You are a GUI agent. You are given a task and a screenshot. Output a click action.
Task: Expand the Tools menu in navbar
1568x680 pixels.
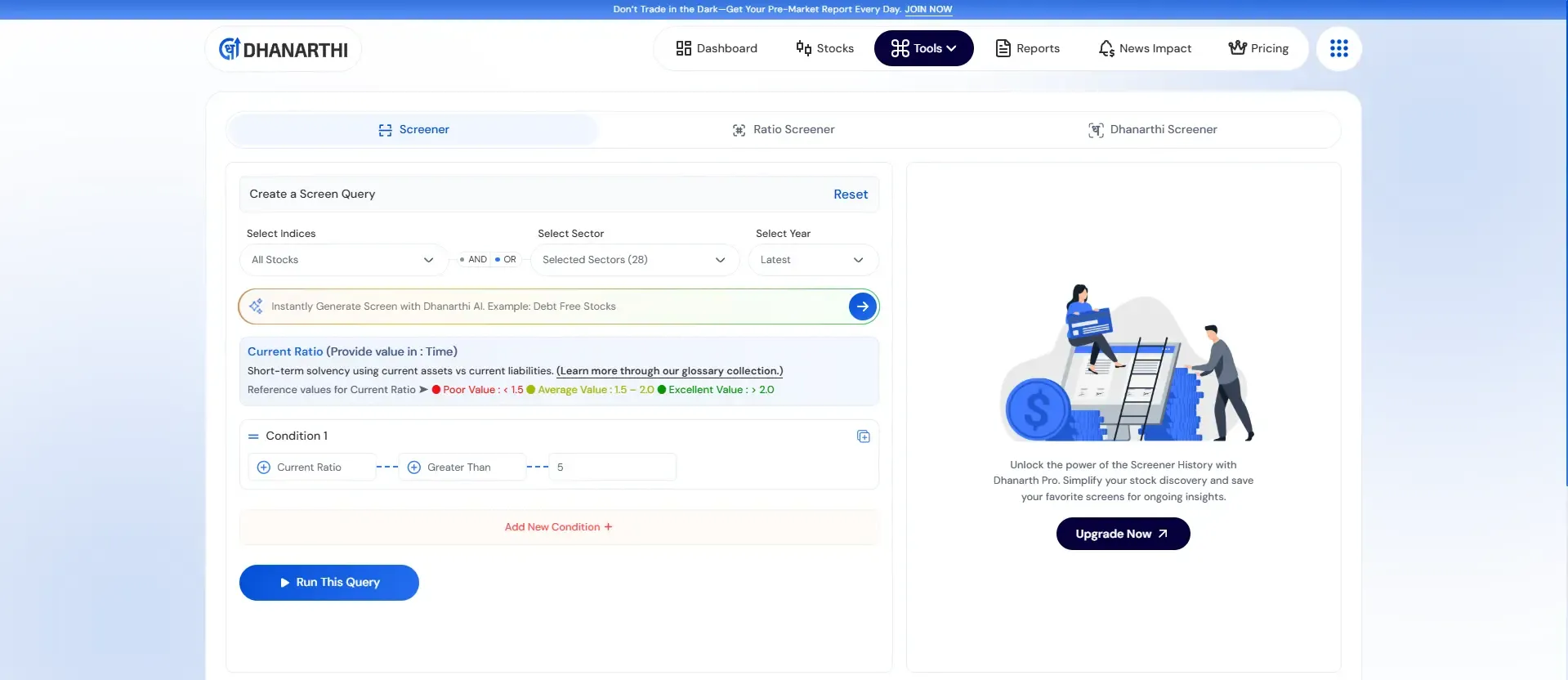click(923, 49)
